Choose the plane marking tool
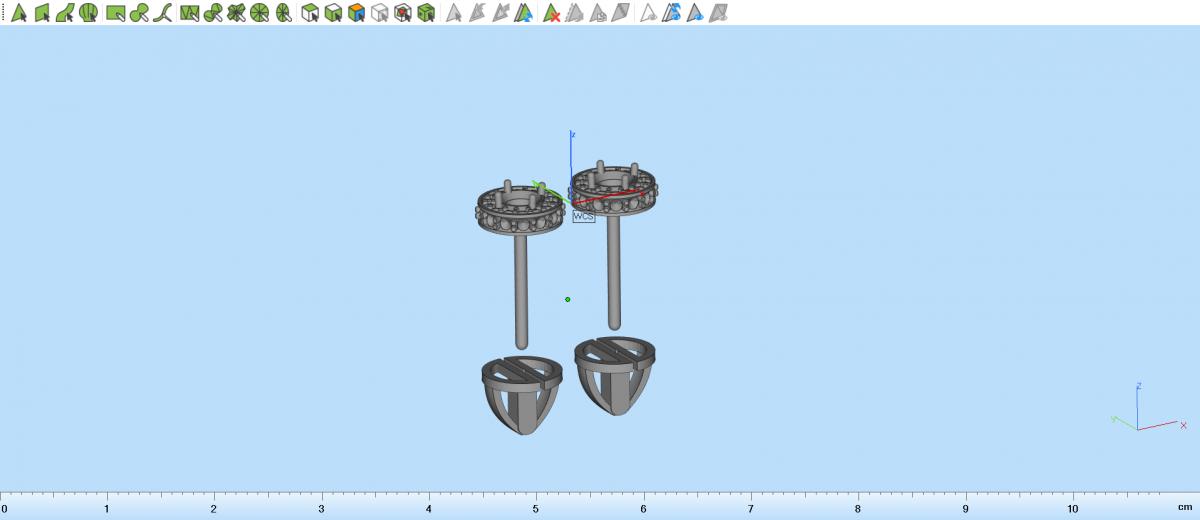Viewport: 1200px width, 520px height. click(x=42, y=13)
